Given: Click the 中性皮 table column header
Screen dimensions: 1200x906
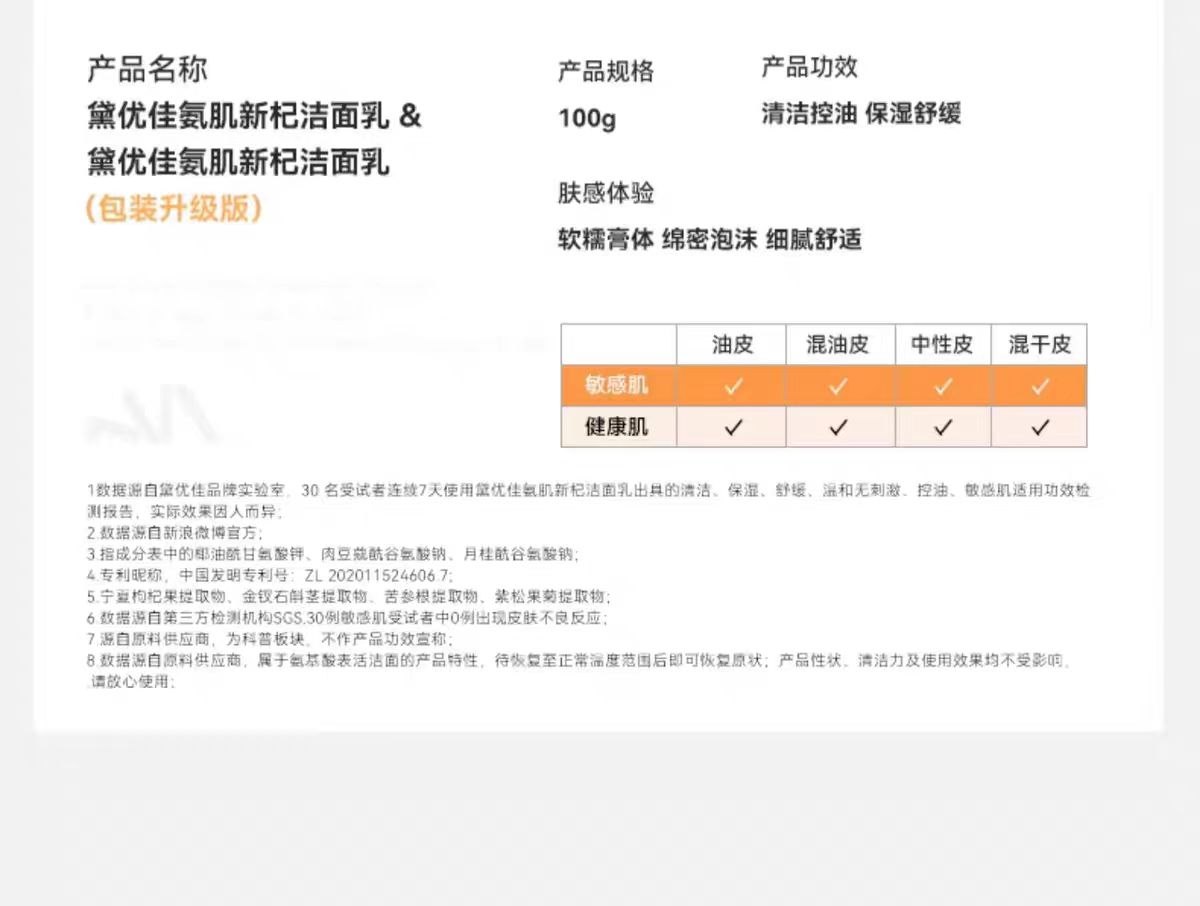Looking at the screenshot, I should pyautogui.click(x=942, y=345).
